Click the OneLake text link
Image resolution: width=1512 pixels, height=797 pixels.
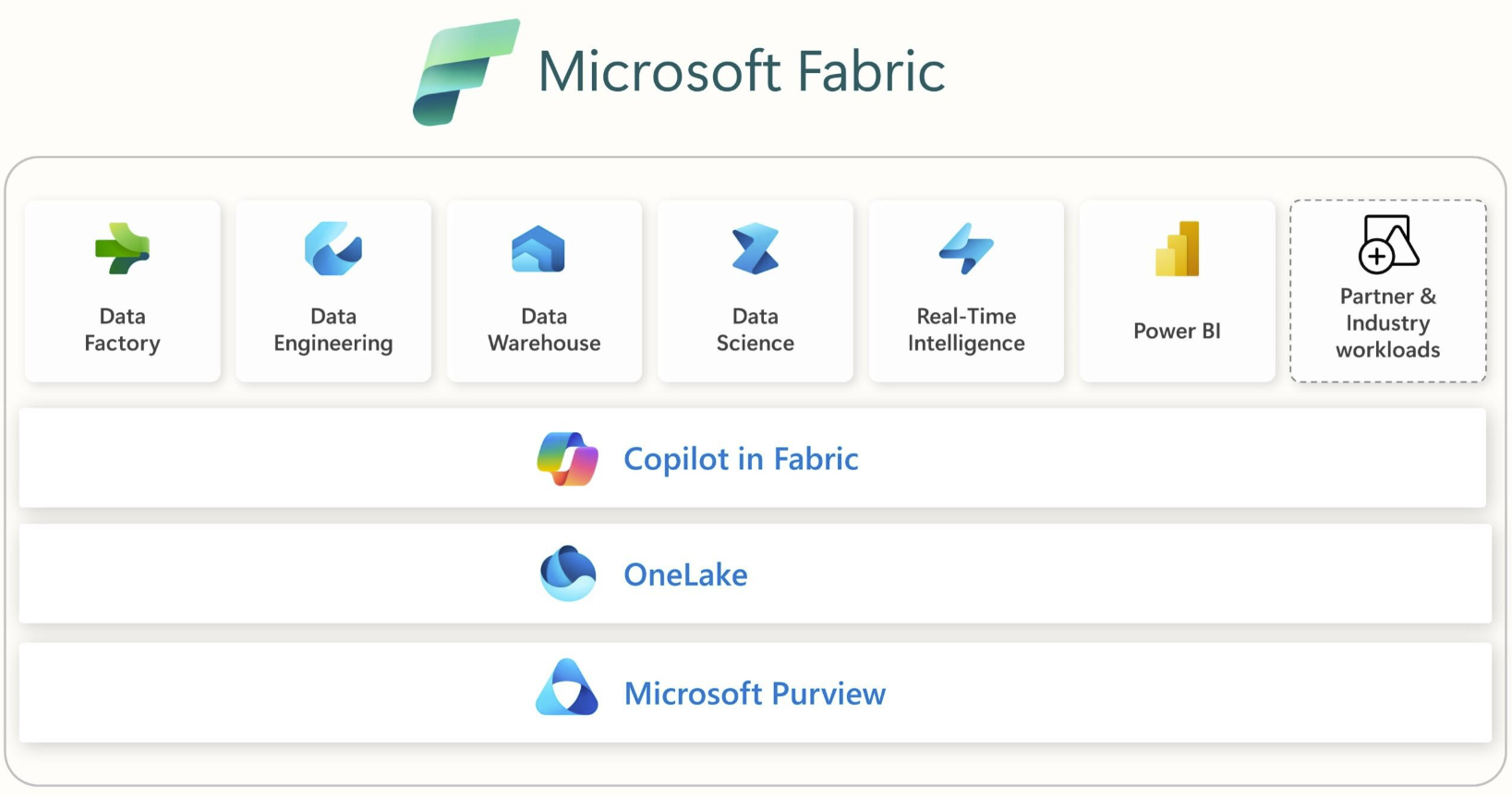coord(685,574)
